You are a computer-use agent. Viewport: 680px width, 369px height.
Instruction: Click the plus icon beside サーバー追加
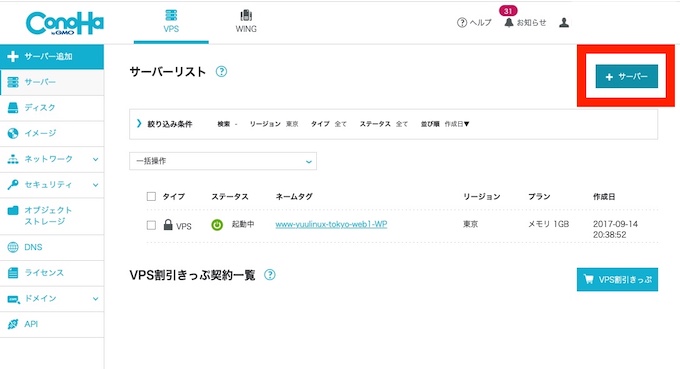tap(13, 56)
